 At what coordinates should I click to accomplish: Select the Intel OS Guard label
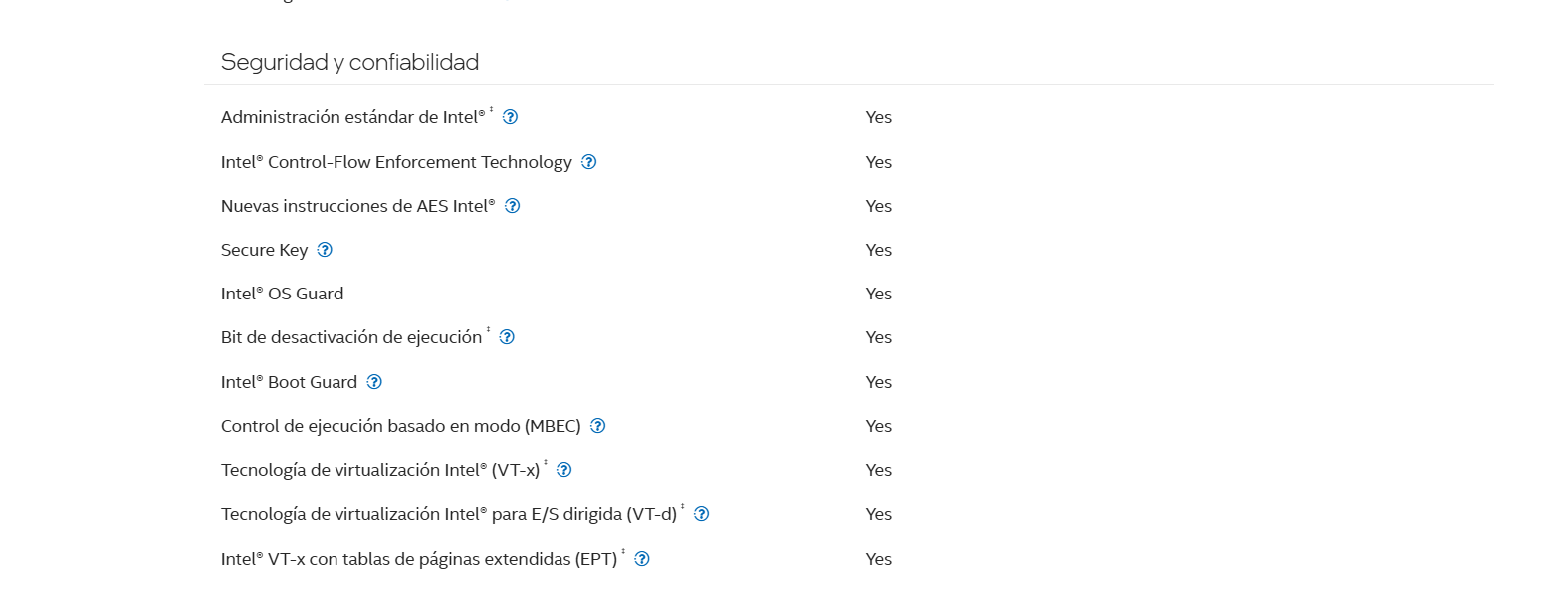coord(282,294)
